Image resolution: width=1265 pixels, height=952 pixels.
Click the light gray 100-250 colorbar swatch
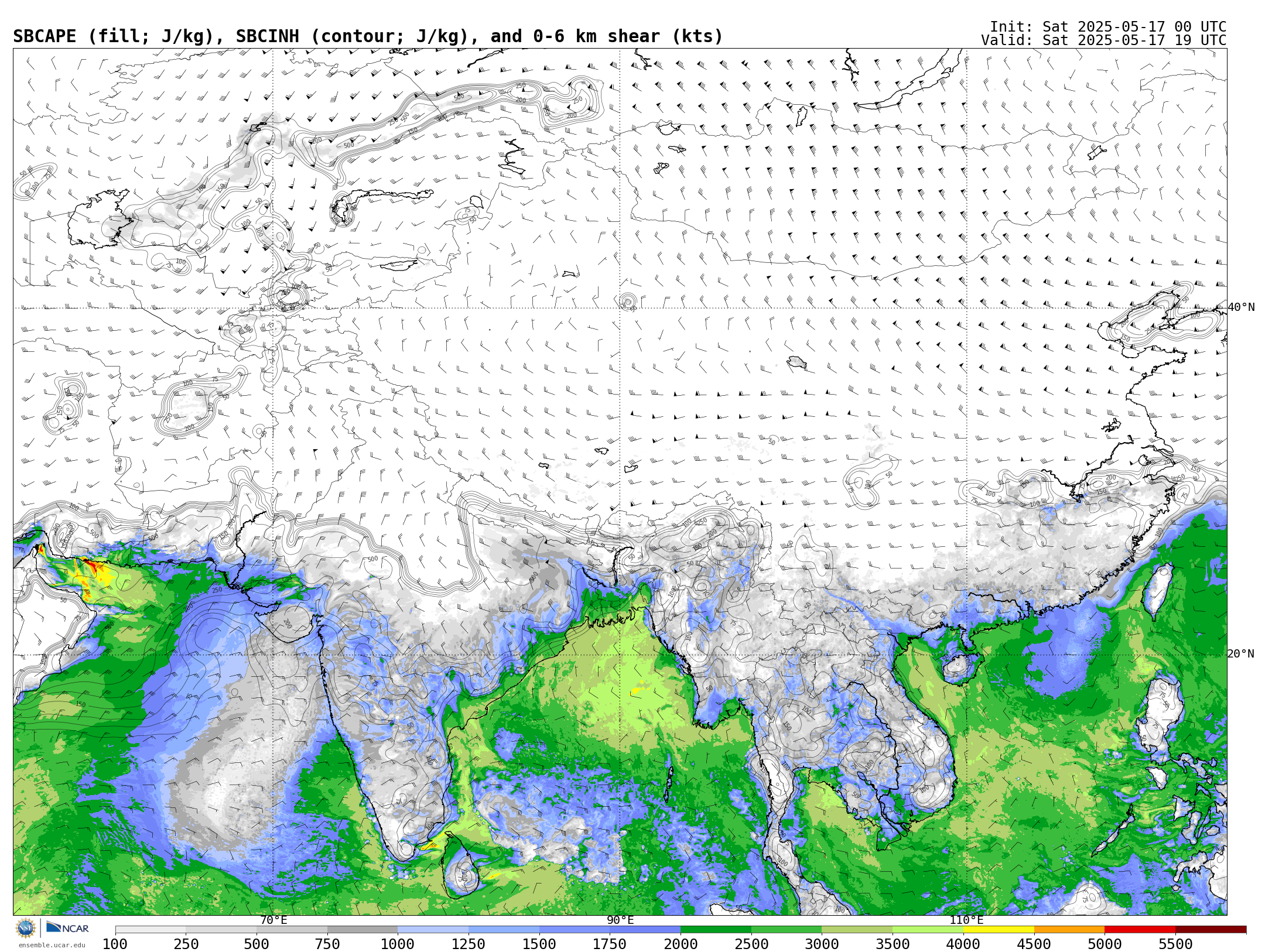click(151, 930)
